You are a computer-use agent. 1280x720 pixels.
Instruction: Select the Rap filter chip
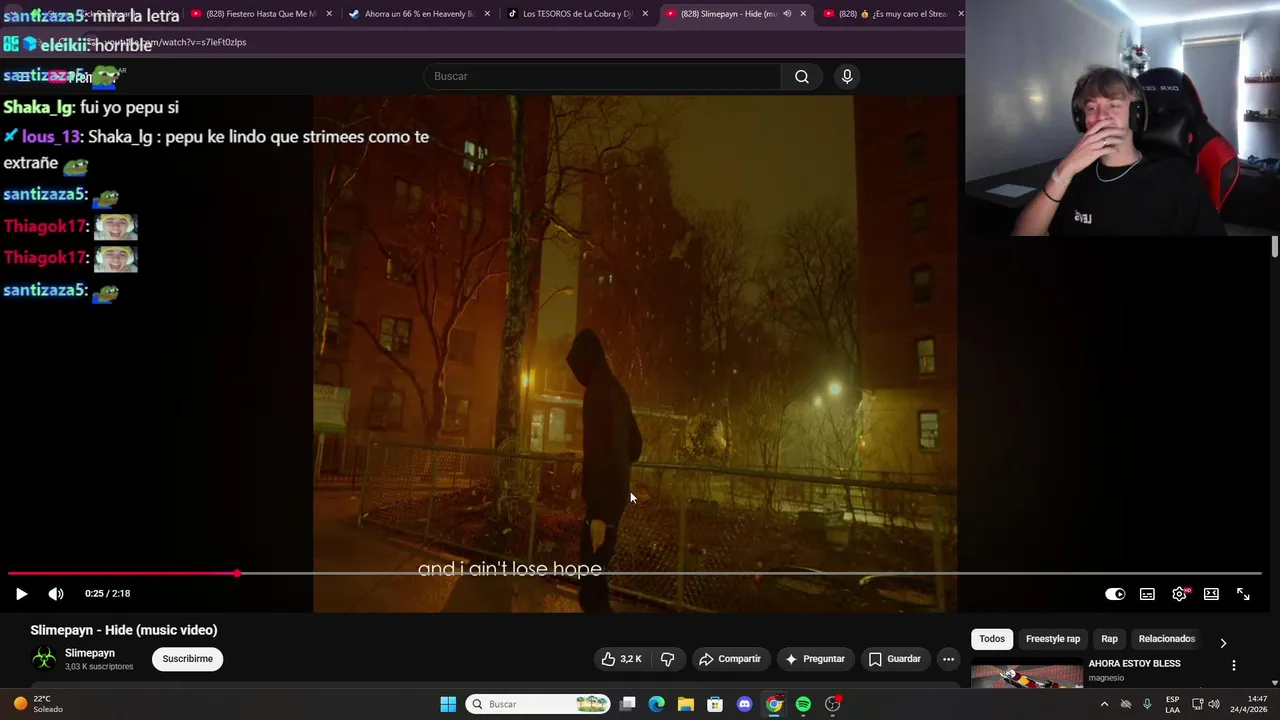(1109, 639)
